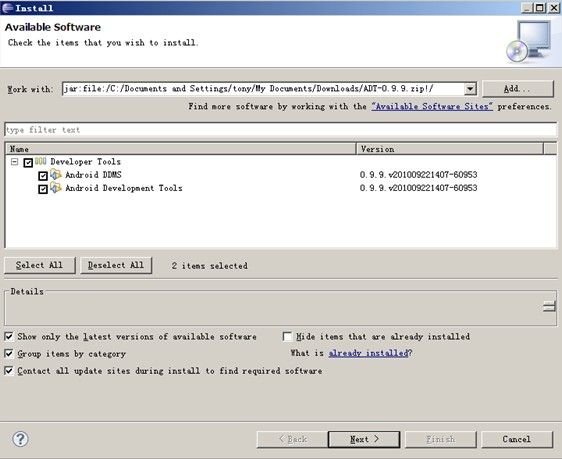
Task: Click the Add... button
Action: click(x=518, y=89)
